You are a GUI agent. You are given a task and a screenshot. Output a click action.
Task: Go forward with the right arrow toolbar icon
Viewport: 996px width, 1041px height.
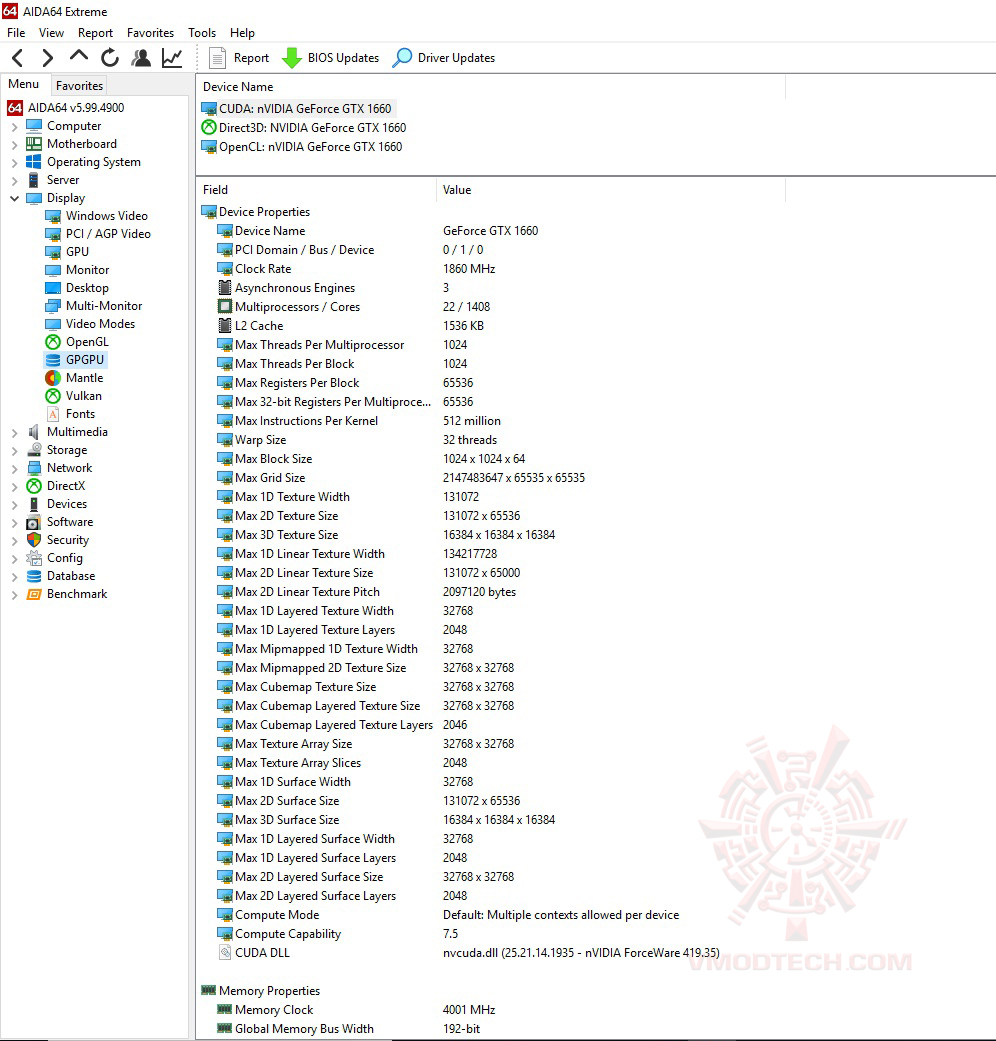point(47,58)
